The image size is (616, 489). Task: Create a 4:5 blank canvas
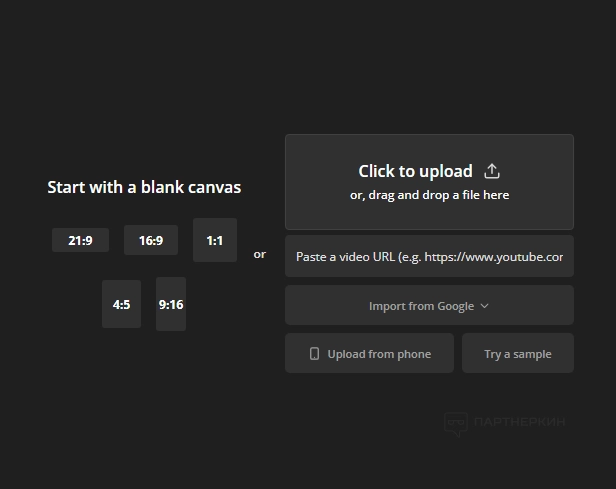[x=121, y=304]
